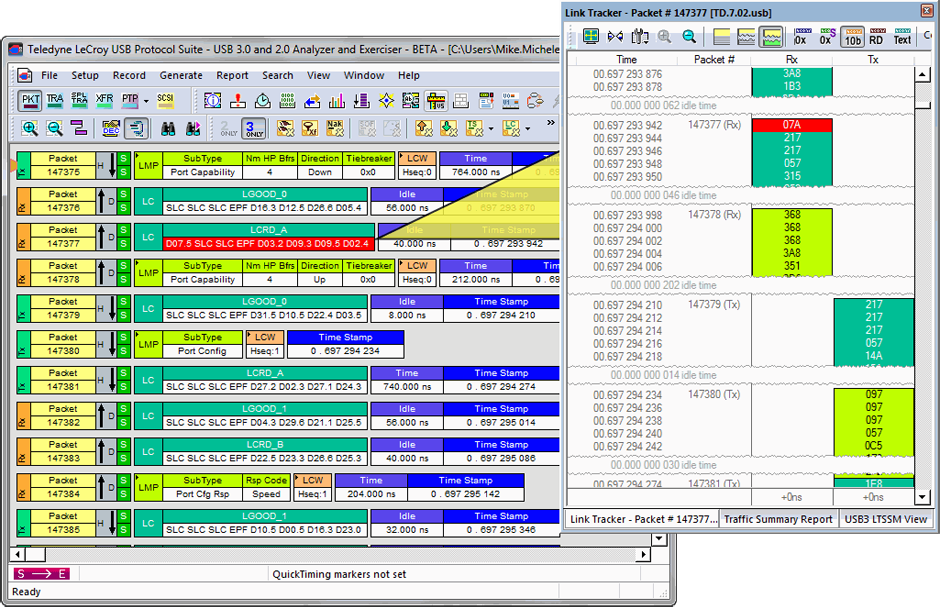Toggle the XFR transfer display level
The width and height of the screenshot is (940, 609).
pyautogui.click(x=104, y=101)
